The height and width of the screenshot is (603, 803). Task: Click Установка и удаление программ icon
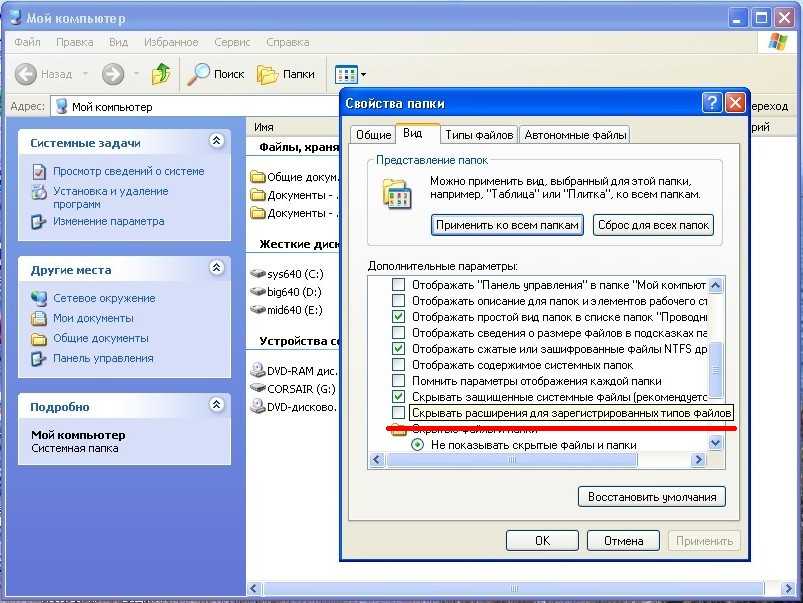(x=39, y=192)
